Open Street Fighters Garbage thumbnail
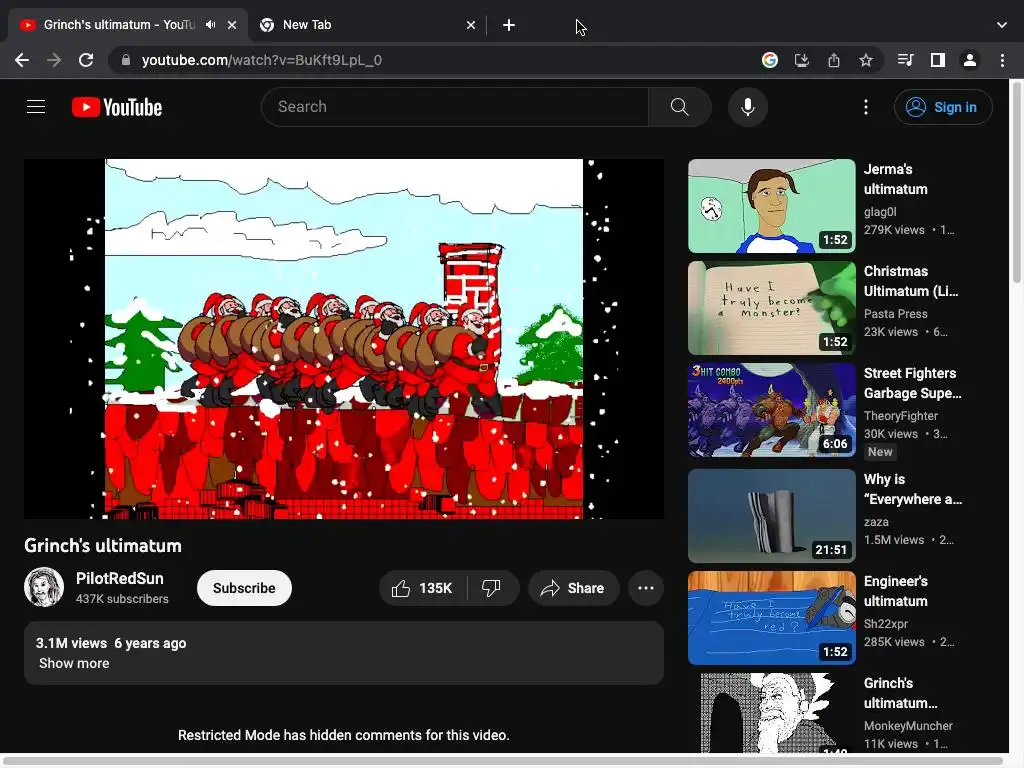The image size is (1024, 768). (x=772, y=410)
